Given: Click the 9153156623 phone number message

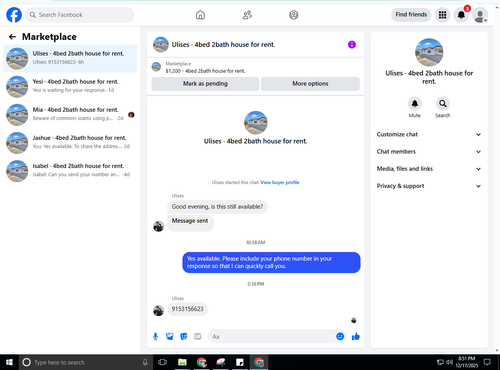Looking at the screenshot, I should click(x=187, y=309).
